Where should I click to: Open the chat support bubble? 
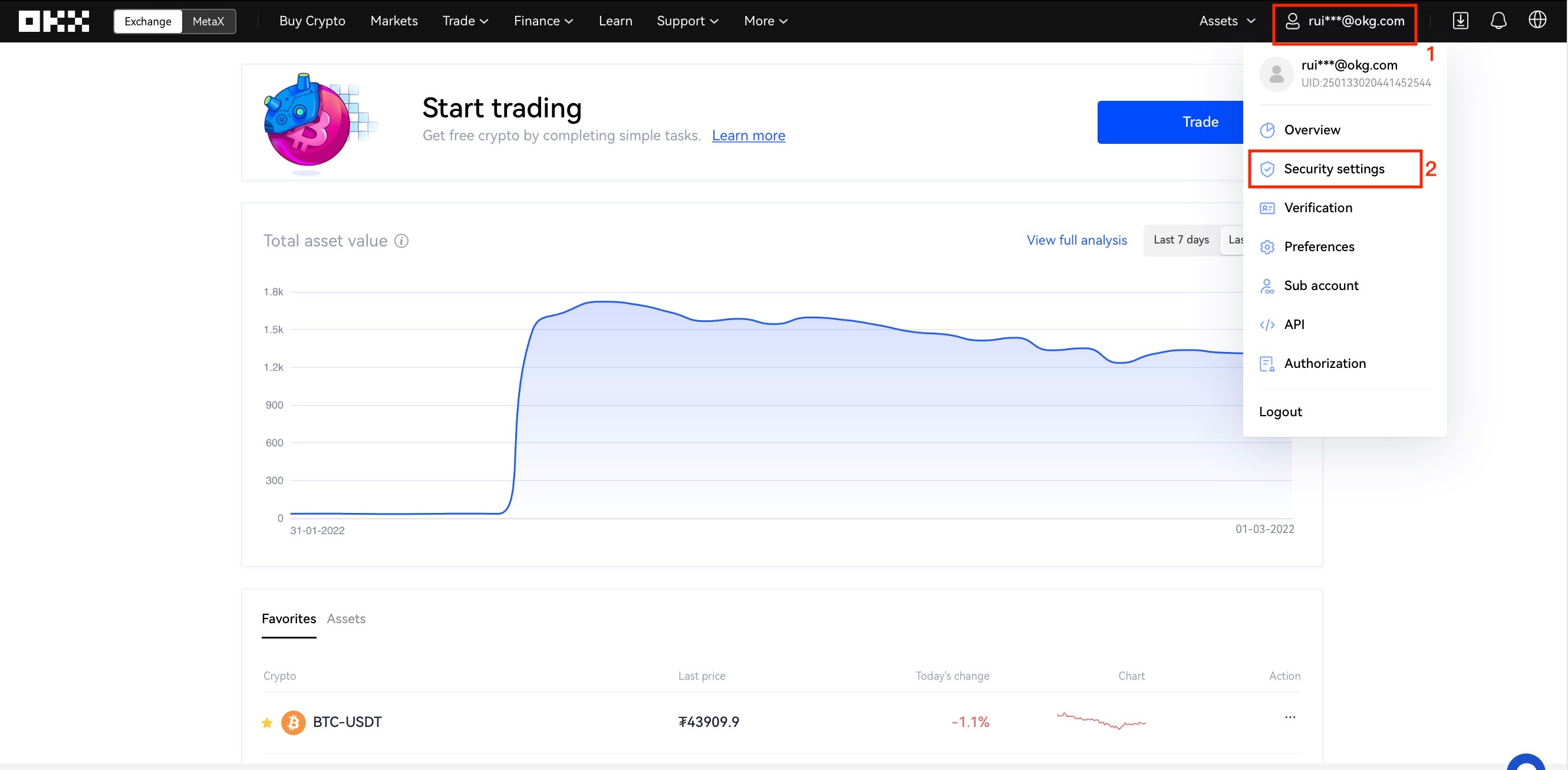pyautogui.click(x=1527, y=762)
